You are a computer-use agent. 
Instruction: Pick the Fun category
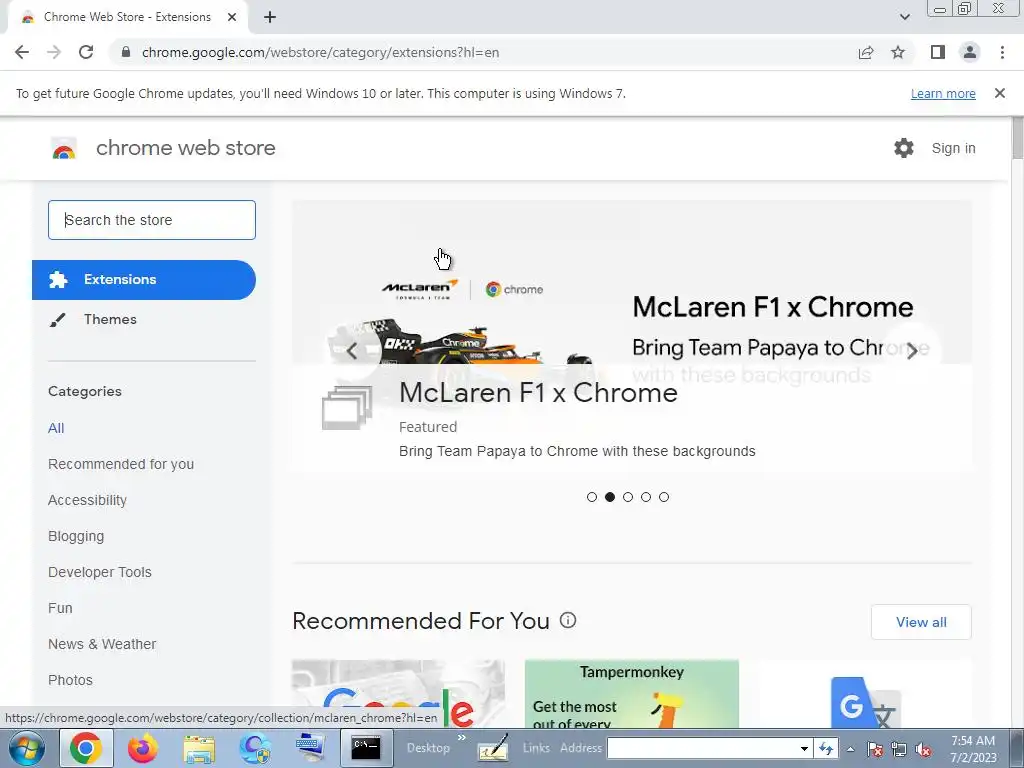(60, 608)
